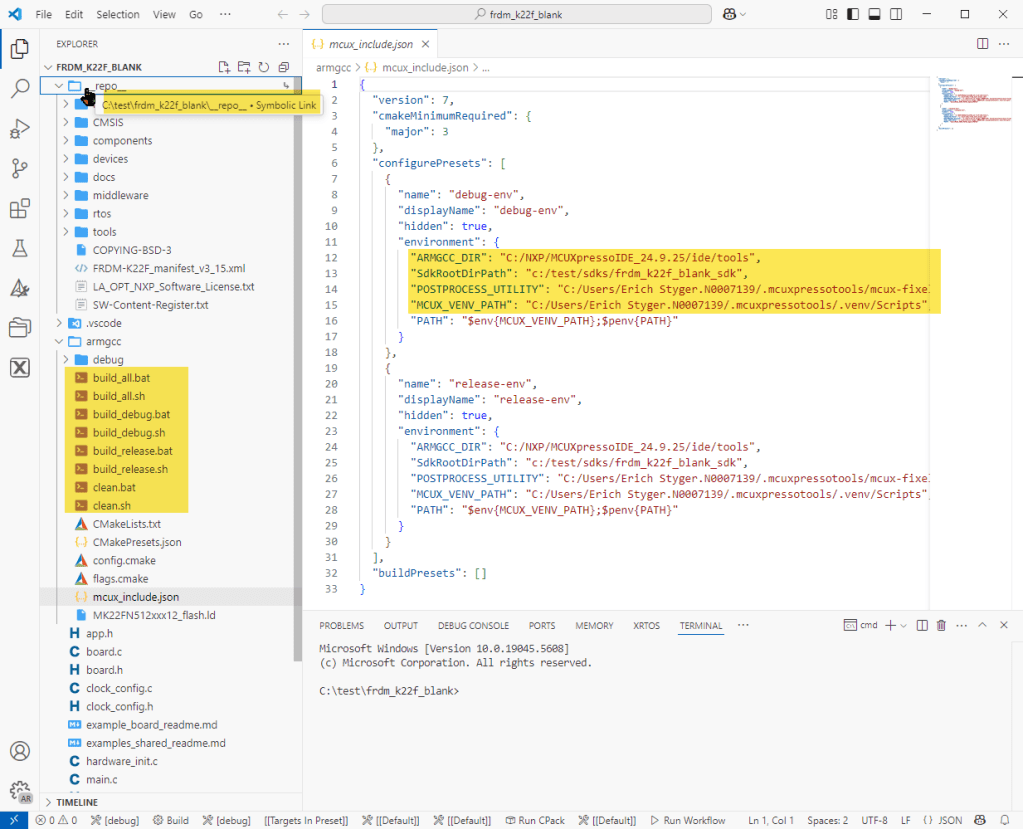Viewport: 1023px width, 829px height.
Task: Expand the CMSIS folder
Action: pos(106,122)
